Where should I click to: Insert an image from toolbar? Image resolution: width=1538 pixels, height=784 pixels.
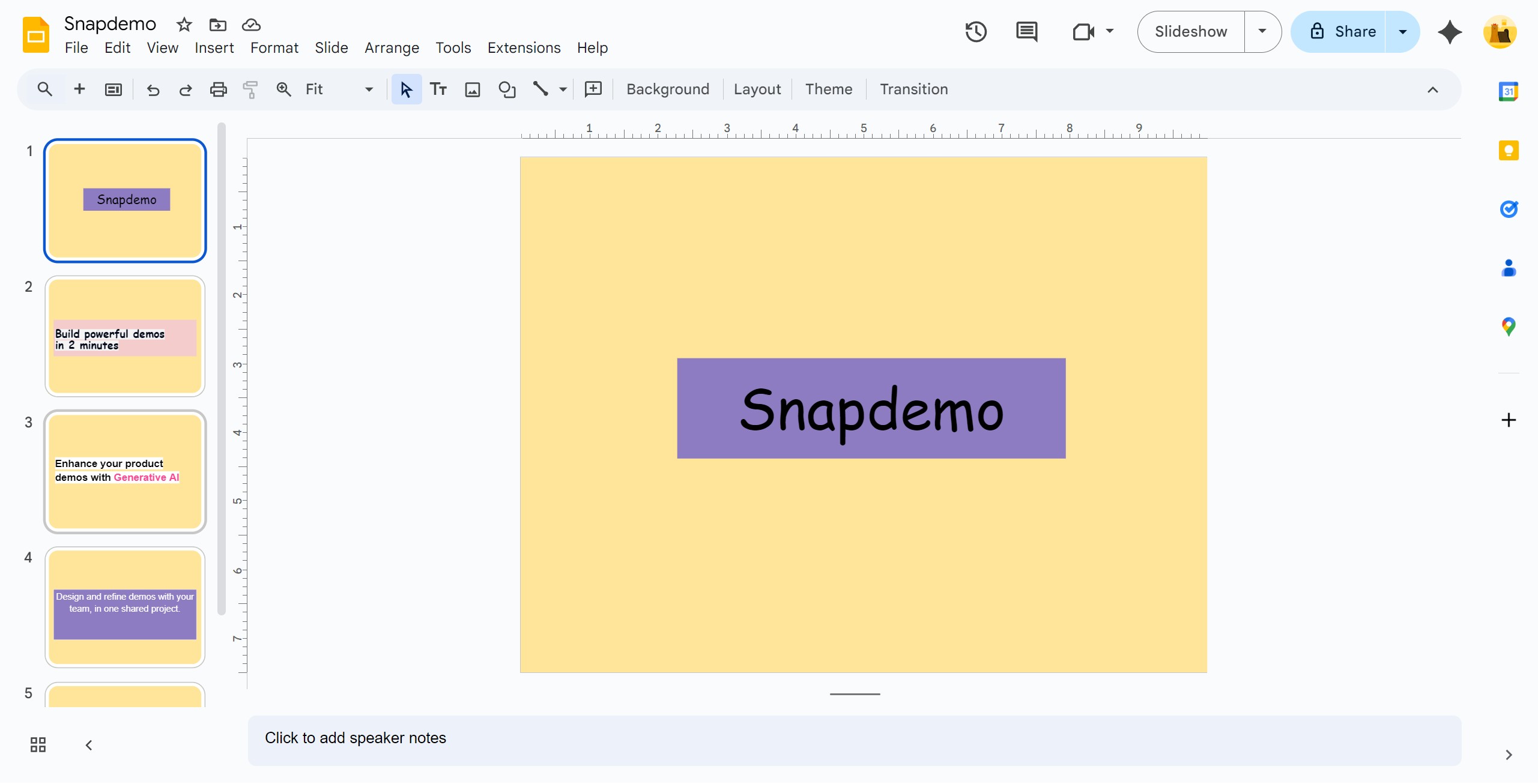pos(473,90)
